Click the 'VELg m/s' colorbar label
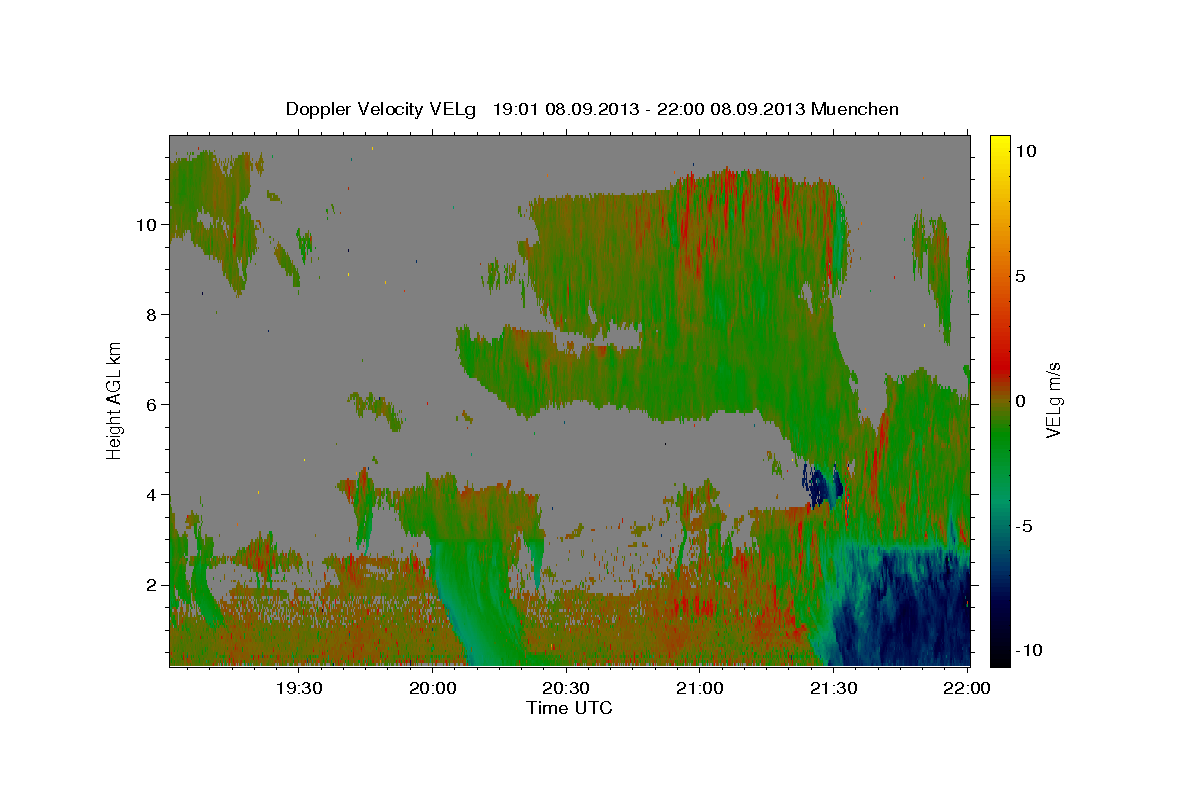The image size is (1200, 800). pos(1053,400)
